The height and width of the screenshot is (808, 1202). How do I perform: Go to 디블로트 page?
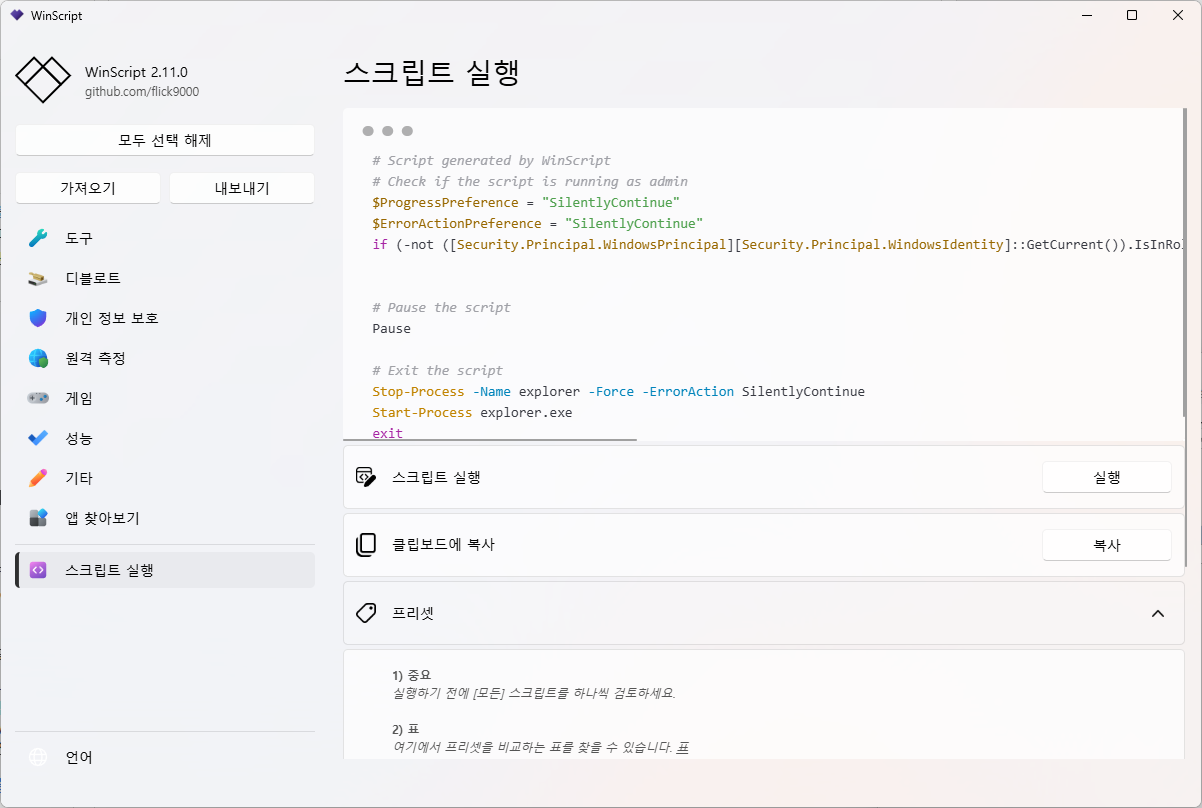pyautogui.click(x=93, y=278)
